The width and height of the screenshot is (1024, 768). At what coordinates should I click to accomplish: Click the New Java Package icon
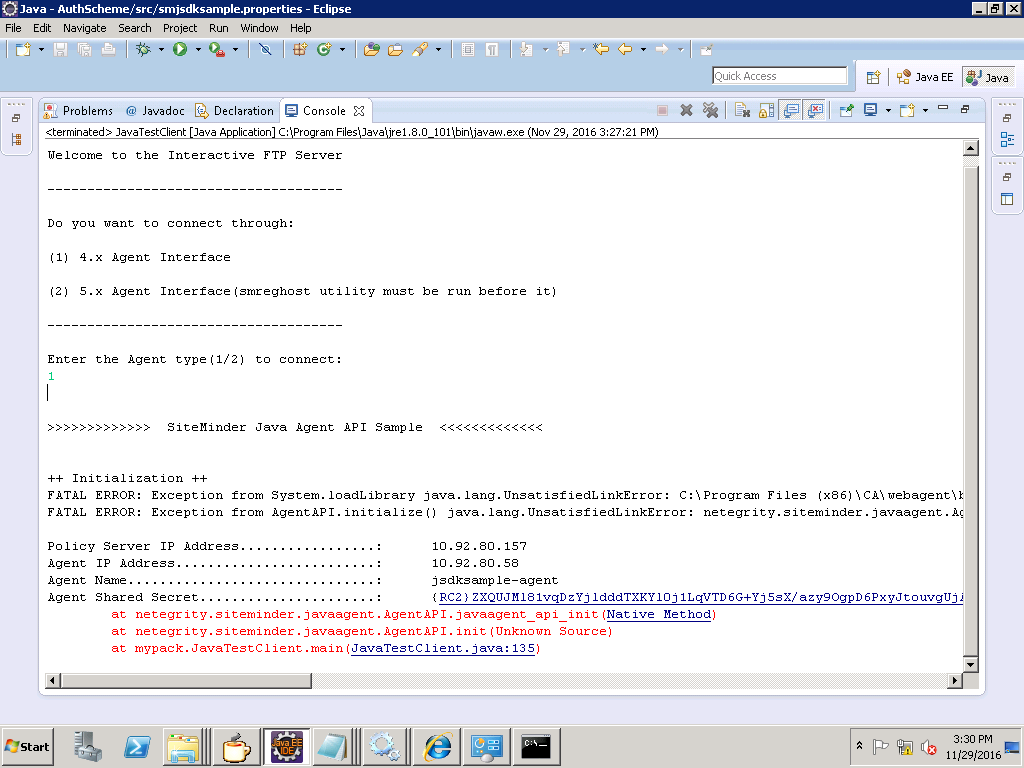(x=300, y=50)
